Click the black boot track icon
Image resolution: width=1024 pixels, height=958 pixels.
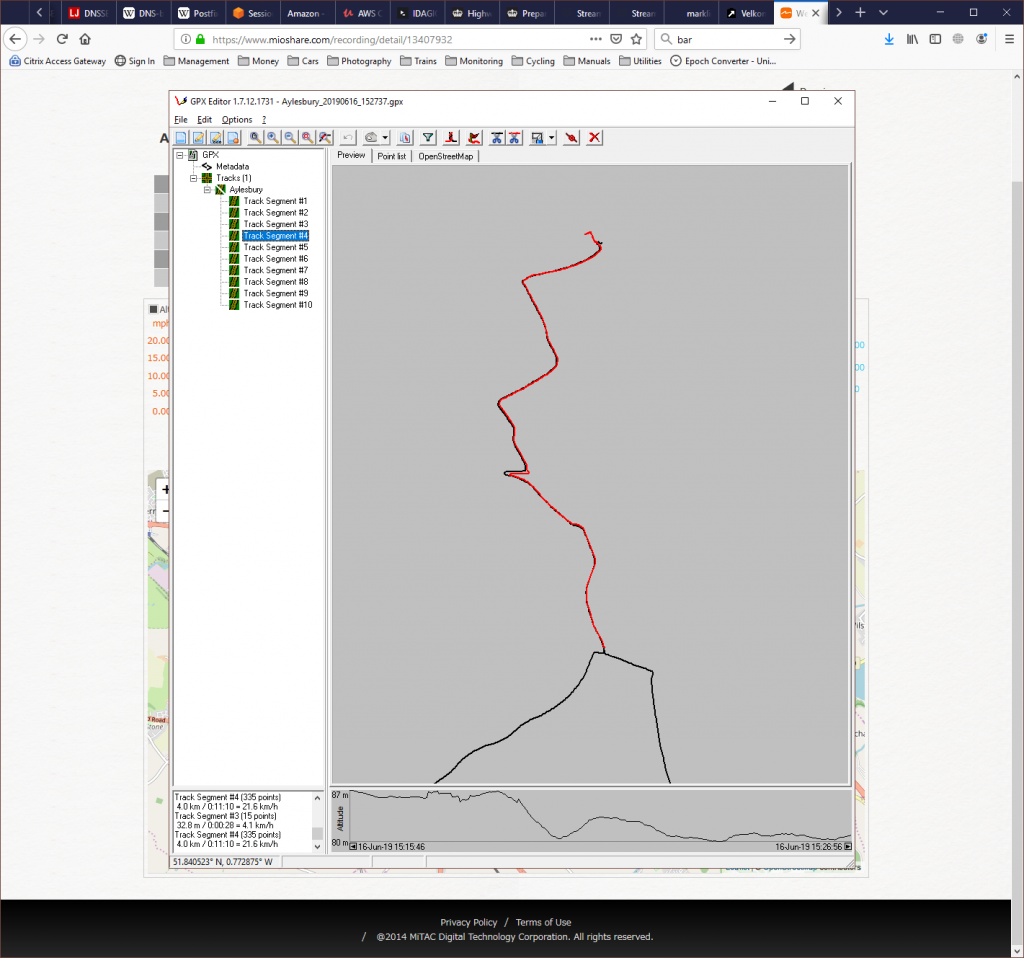coord(451,138)
